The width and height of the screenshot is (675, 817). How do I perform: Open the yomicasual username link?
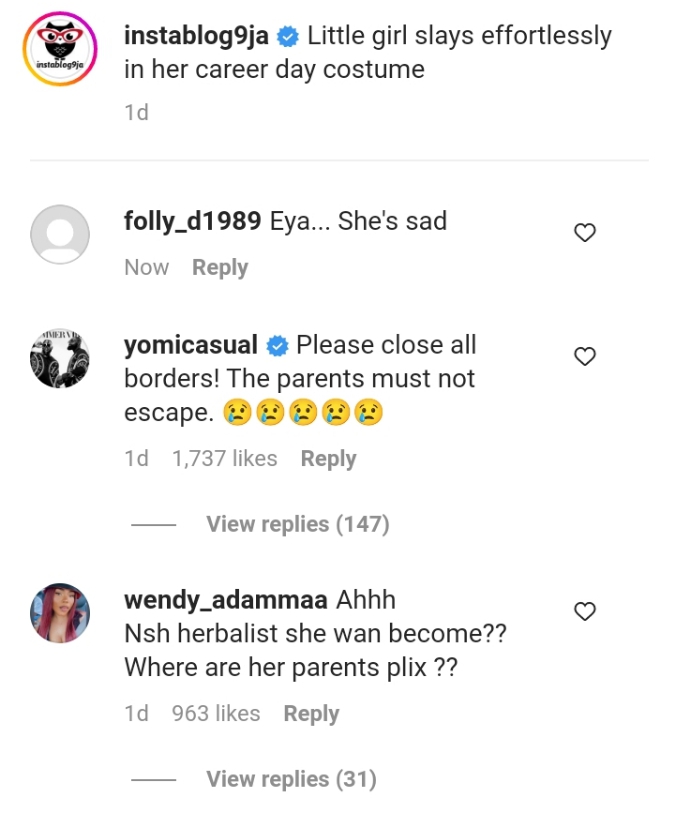click(190, 345)
